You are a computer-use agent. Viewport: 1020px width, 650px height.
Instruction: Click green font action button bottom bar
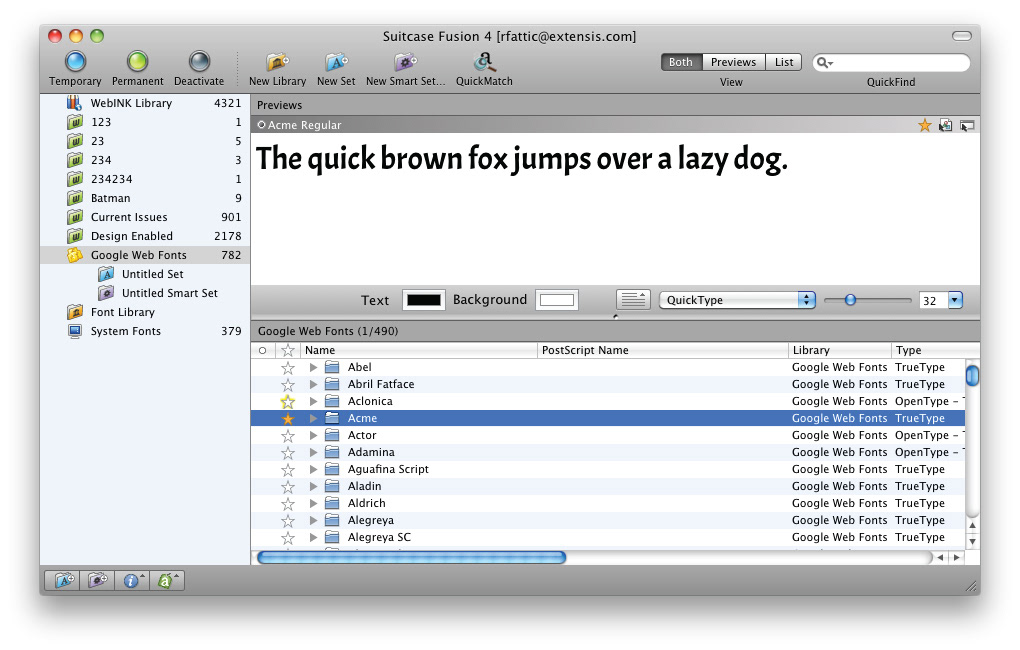[x=167, y=580]
